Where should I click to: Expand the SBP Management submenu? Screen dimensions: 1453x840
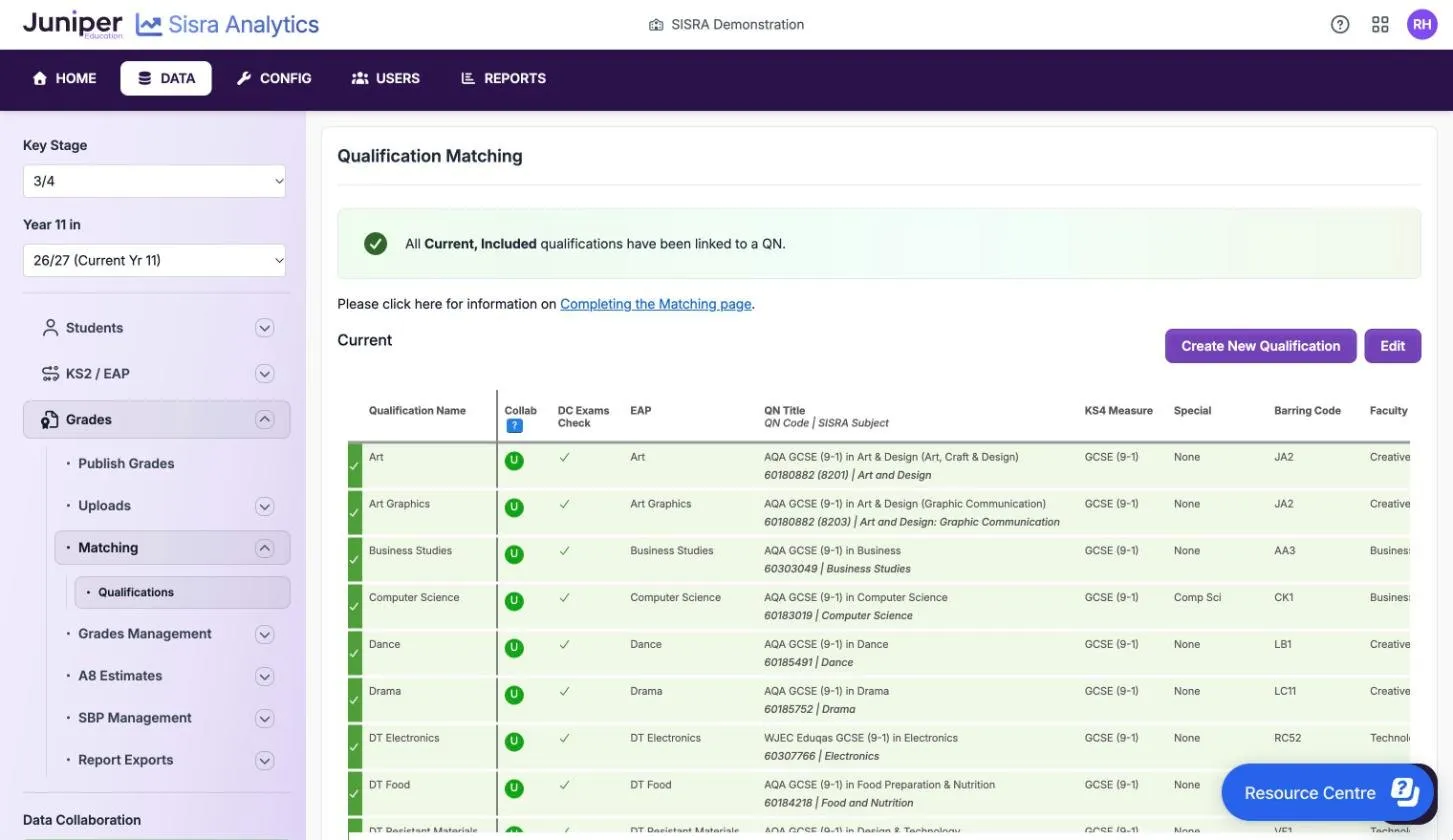click(x=264, y=718)
